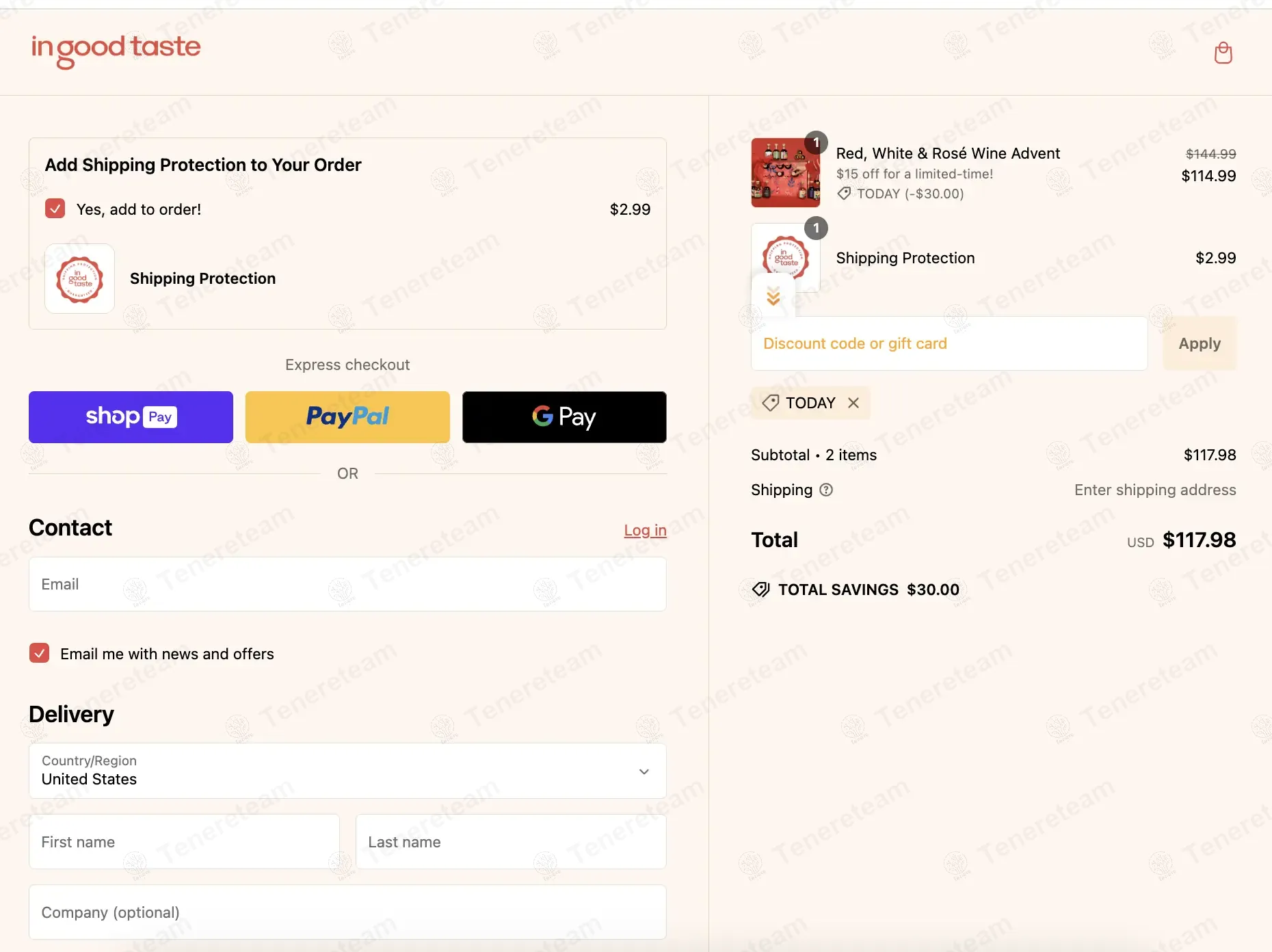Pay with Google Pay express checkout
1272x952 pixels.
coord(564,417)
